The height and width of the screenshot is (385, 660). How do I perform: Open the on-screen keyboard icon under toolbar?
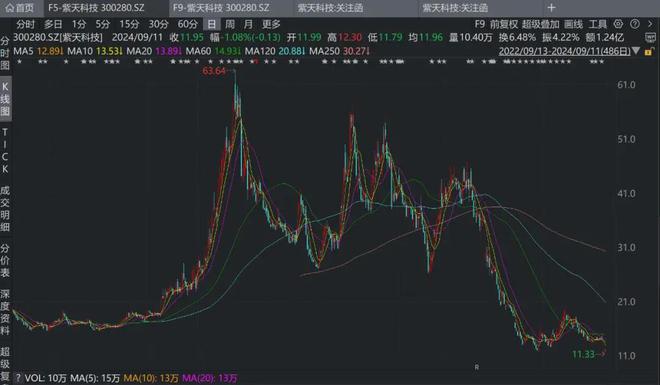(x=650, y=38)
